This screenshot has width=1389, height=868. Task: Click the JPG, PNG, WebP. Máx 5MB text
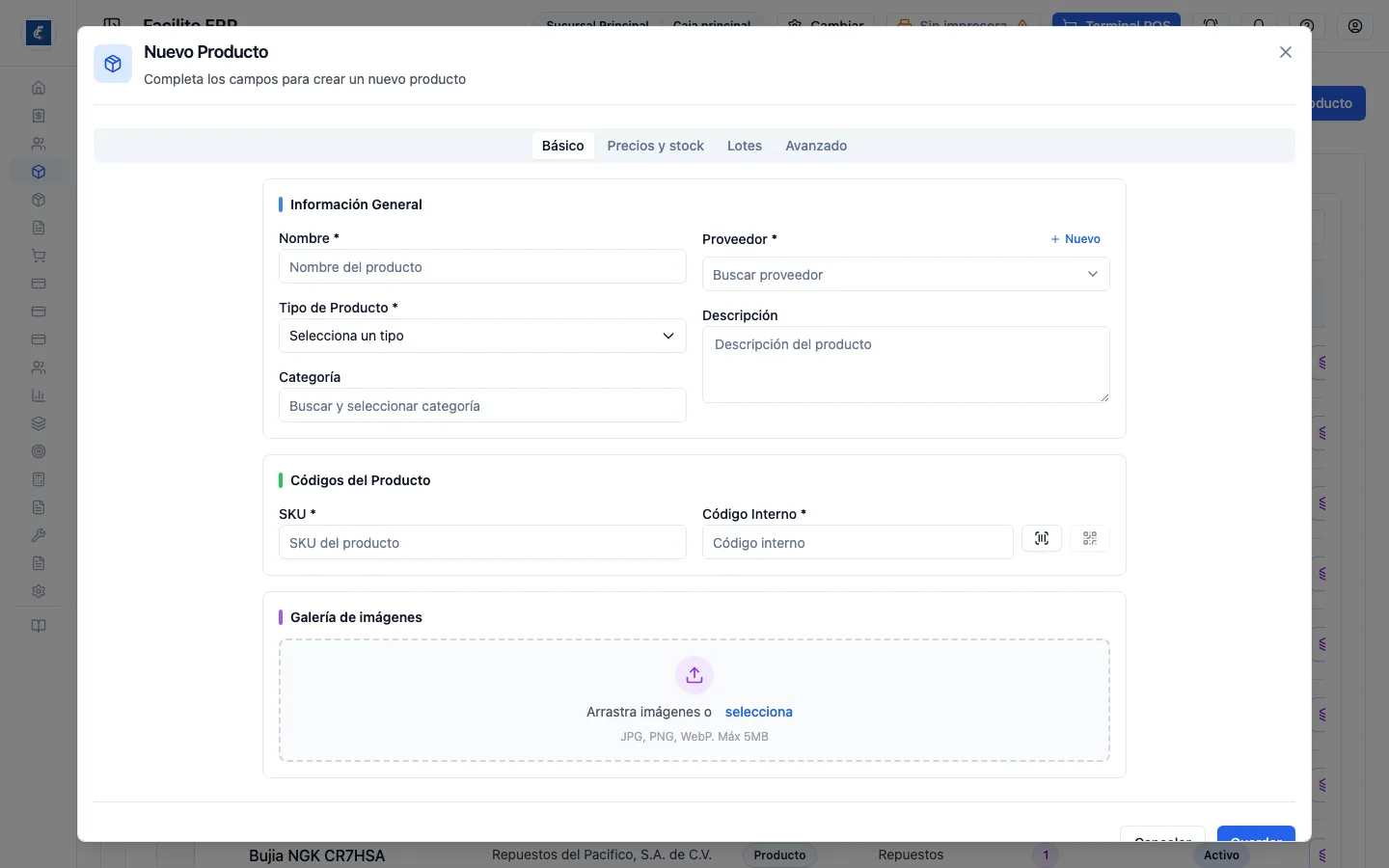coord(694,737)
